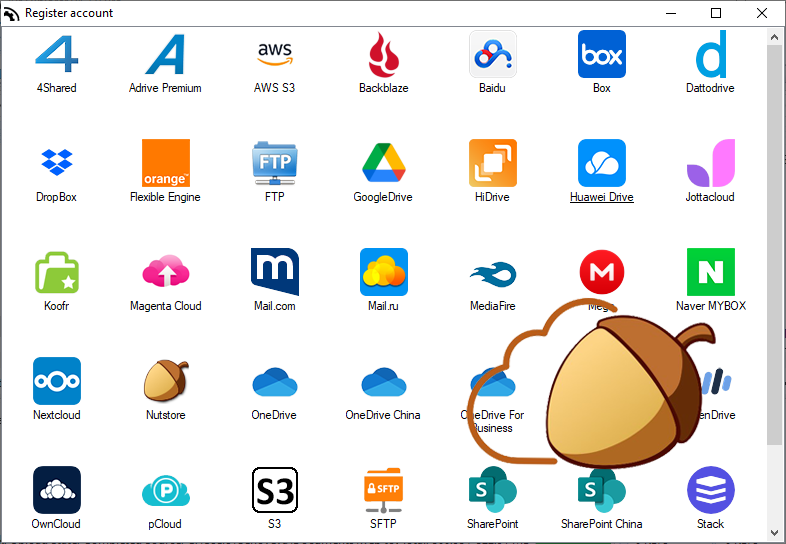Select the Mail.ru cloud icon
786x544 pixels.
pyautogui.click(x=383, y=272)
